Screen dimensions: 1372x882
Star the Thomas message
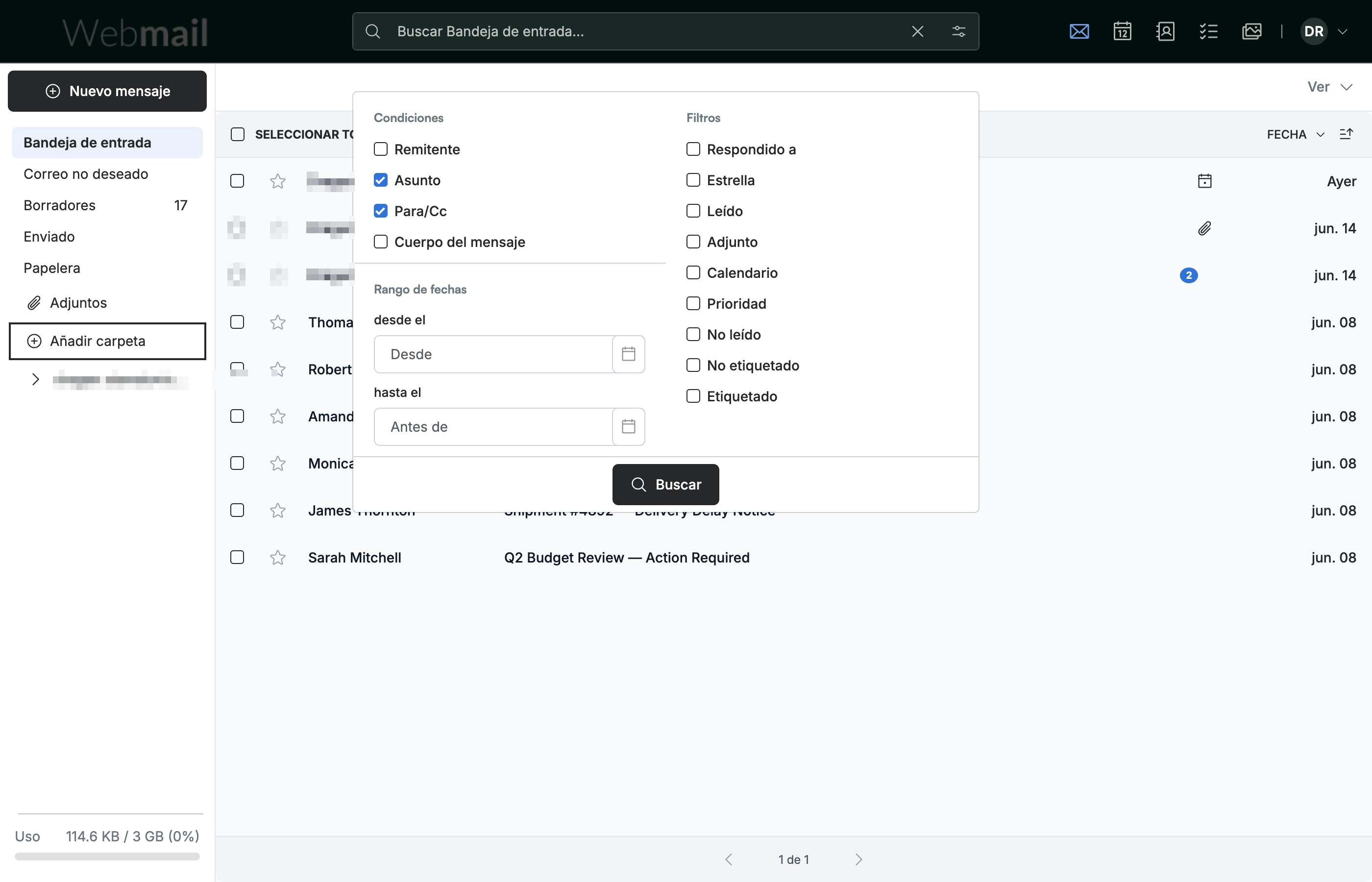coord(278,322)
